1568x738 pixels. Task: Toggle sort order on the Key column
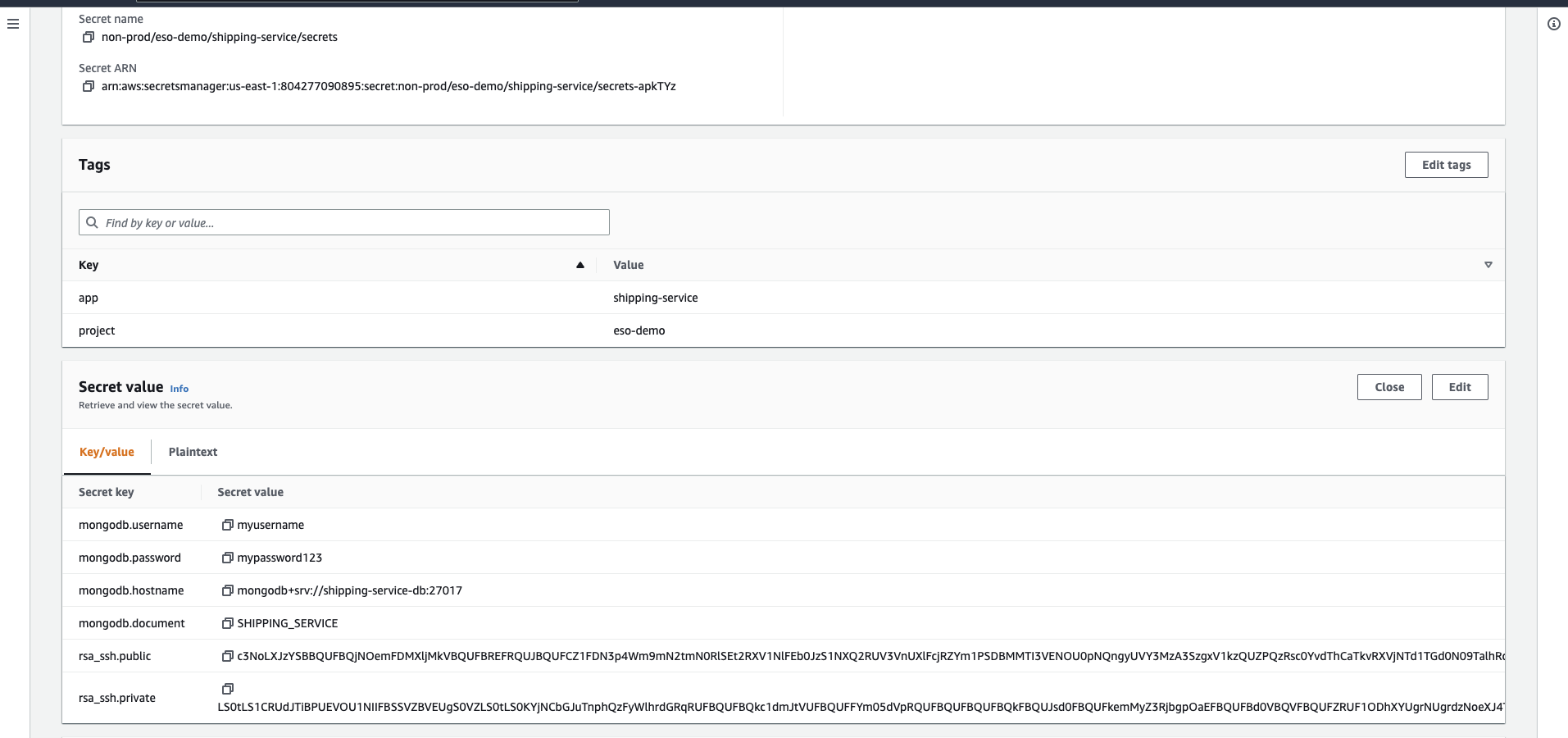point(579,265)
